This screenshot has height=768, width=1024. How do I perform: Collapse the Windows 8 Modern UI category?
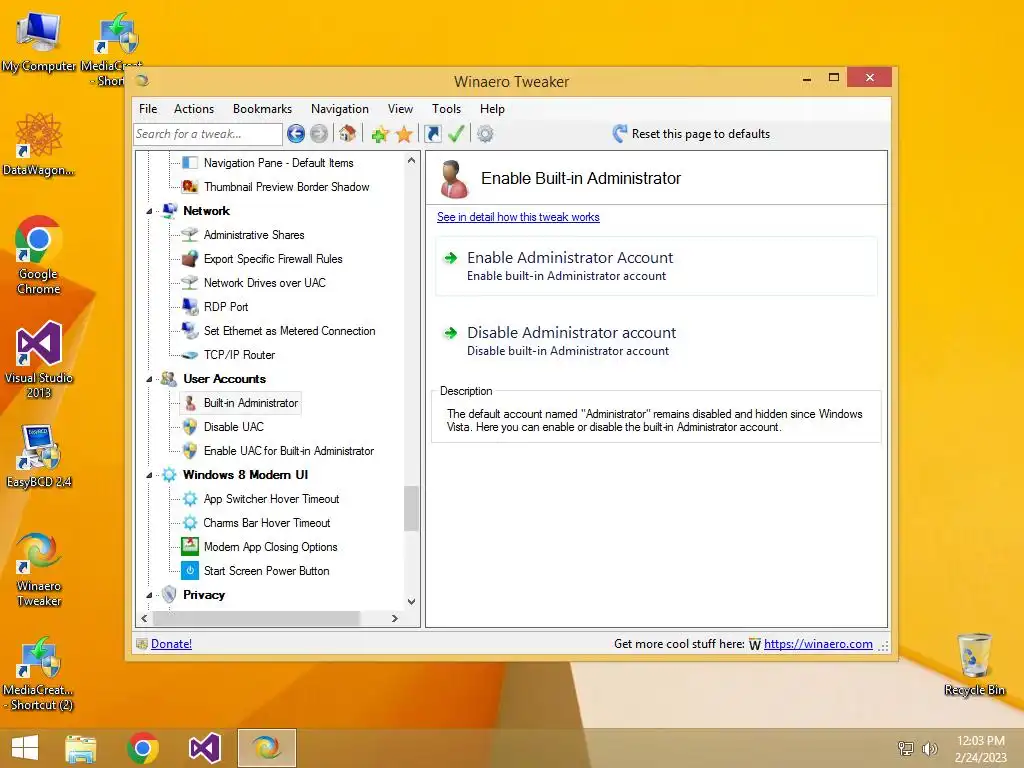pyautogui.click(x=149, y=475)
